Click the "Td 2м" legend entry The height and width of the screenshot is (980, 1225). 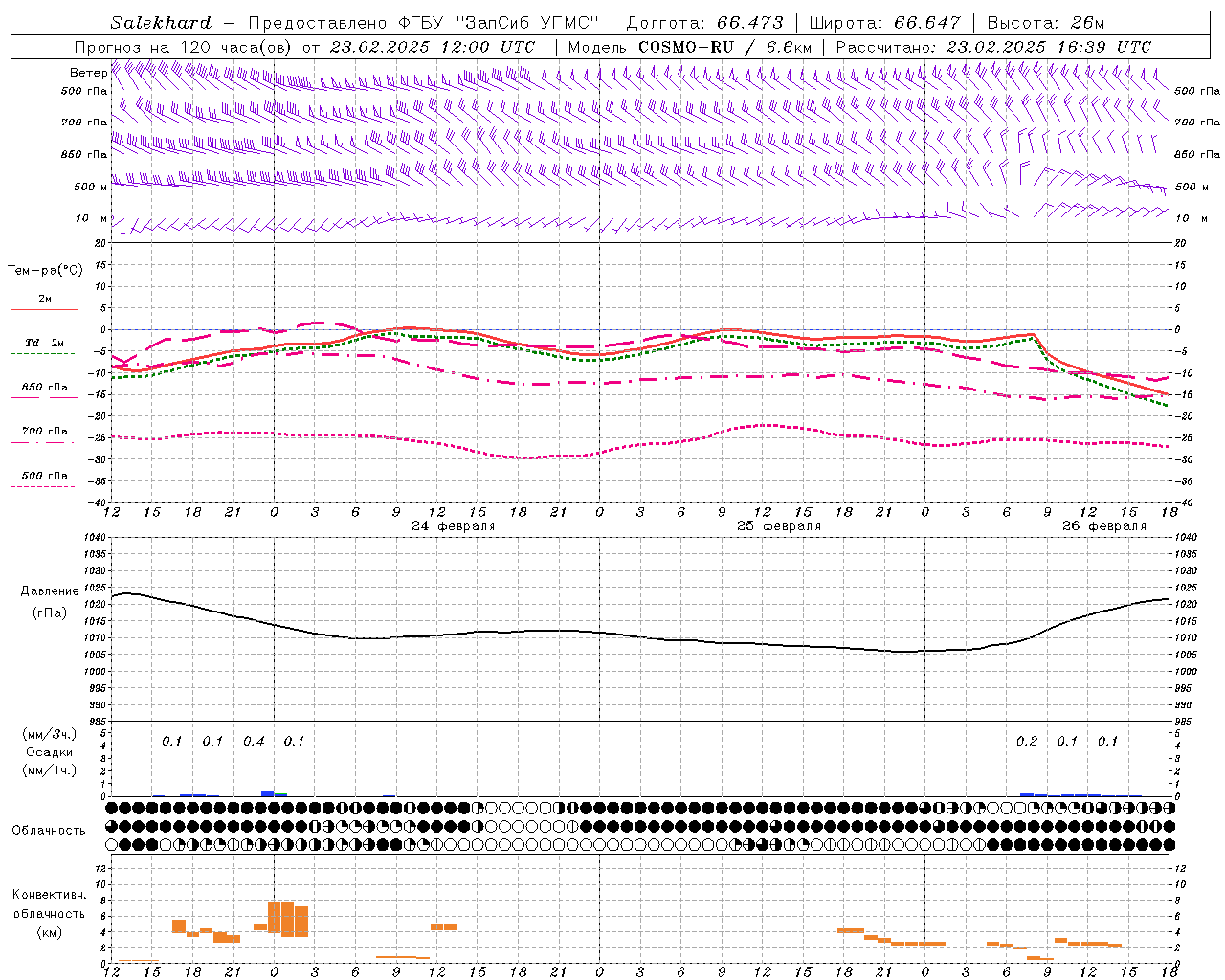44,343
